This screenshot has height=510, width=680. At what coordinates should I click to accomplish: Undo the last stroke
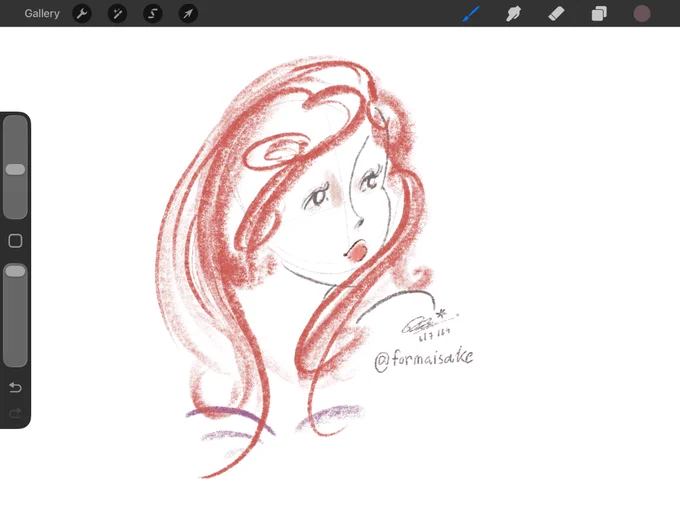[x=15, y=387]
